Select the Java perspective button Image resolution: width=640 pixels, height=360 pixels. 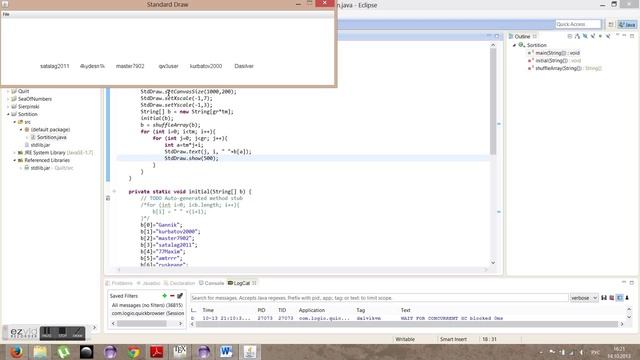627,24
